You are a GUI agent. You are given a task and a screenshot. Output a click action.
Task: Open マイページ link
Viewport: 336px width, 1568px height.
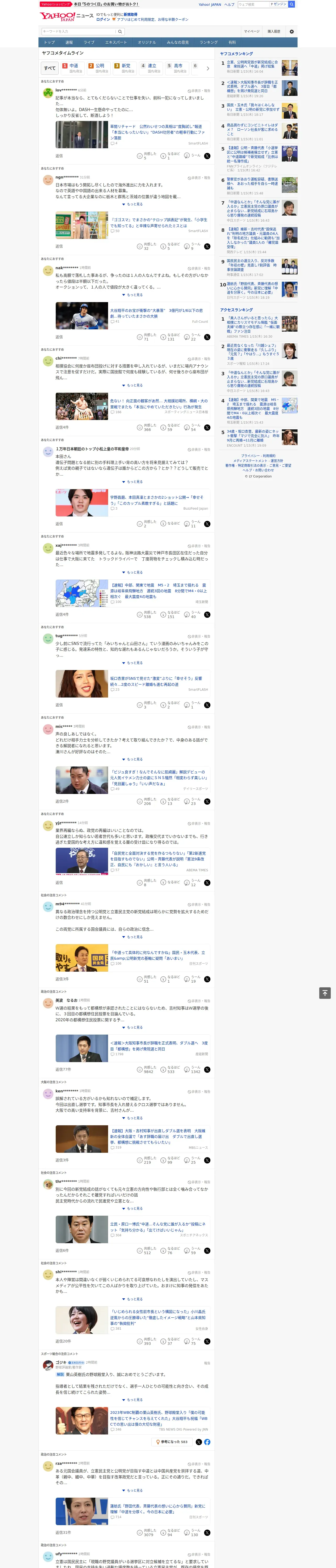pyautogui.click(x=252, y=31)
